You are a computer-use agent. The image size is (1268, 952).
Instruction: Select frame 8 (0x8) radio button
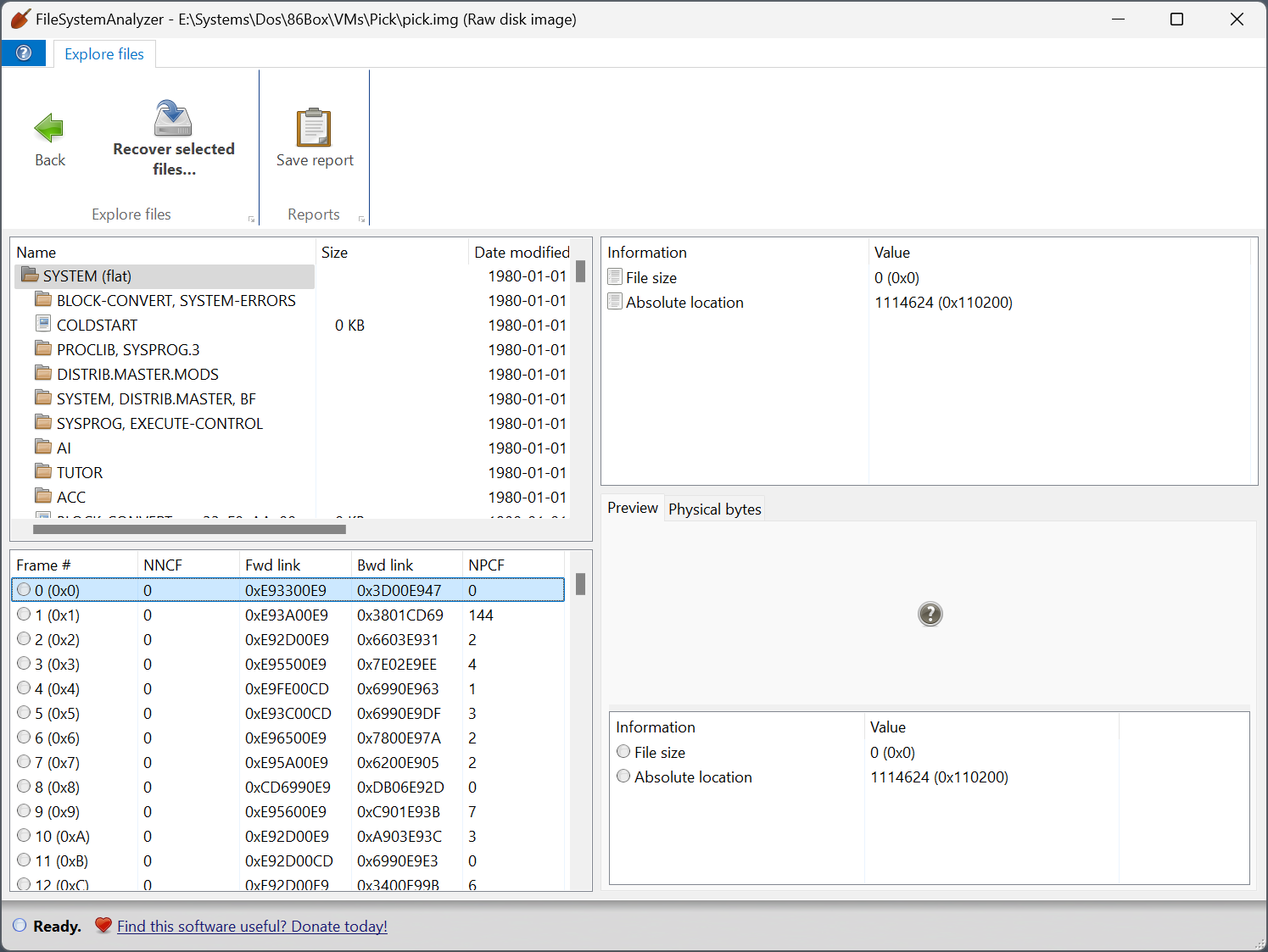(x=24, y=786)
